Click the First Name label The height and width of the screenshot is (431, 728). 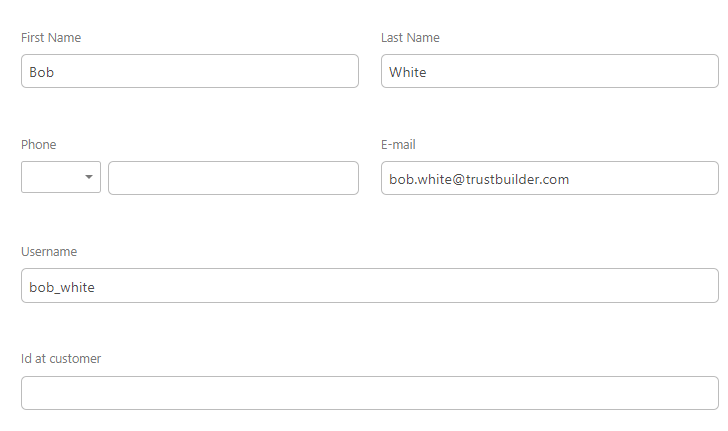(51, 38)
